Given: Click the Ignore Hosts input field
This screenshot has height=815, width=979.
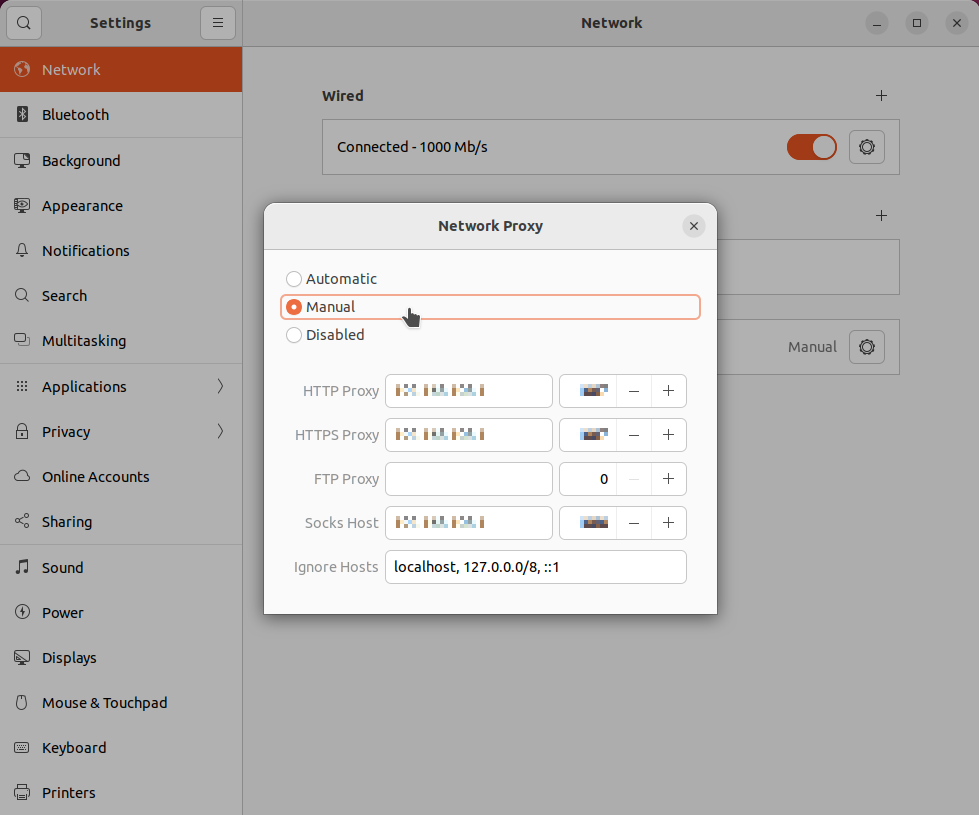Looking at the screenshot, I should [x=536, y=567].
